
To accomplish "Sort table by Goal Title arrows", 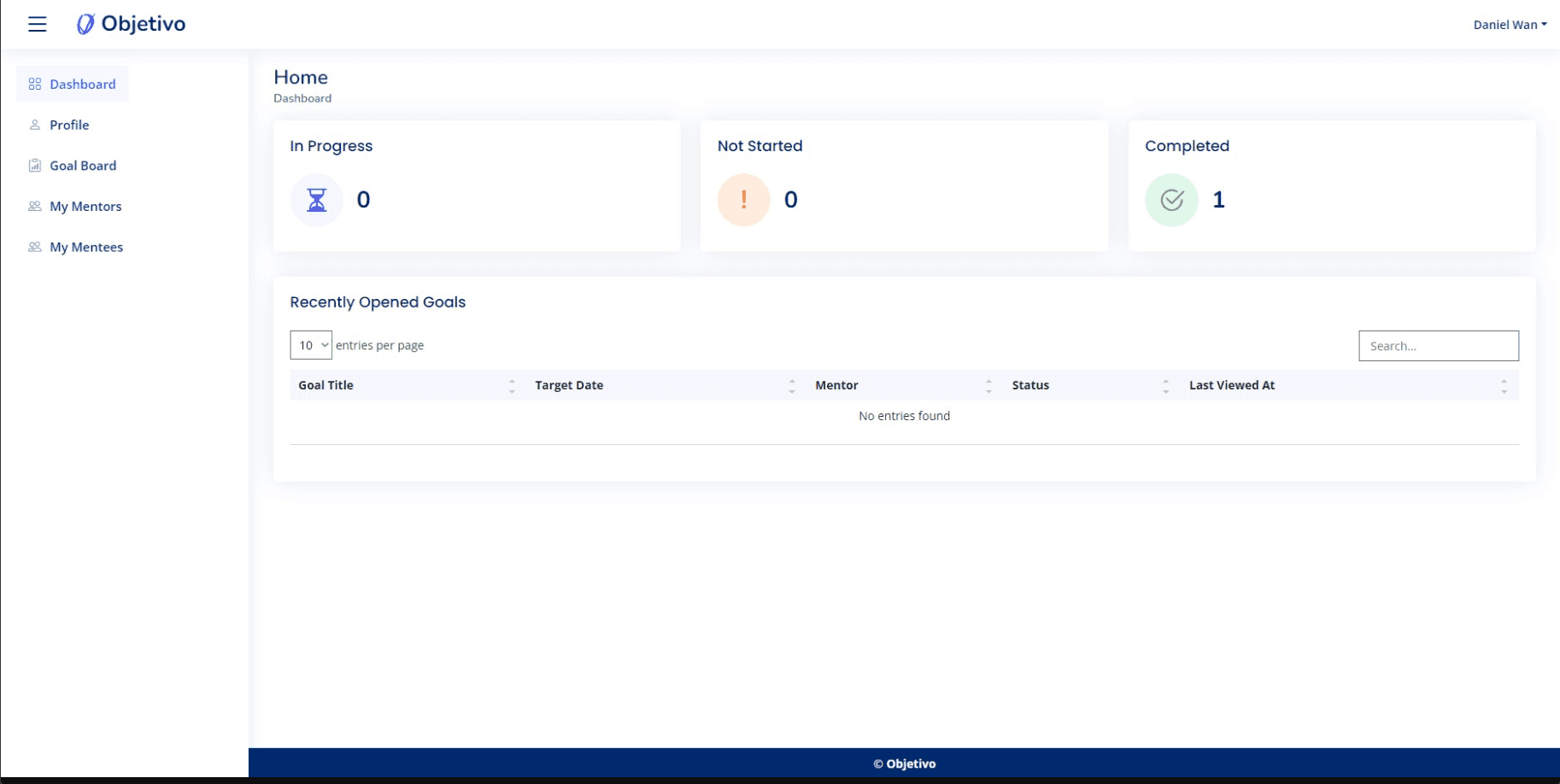I will [x=512, y=386].
